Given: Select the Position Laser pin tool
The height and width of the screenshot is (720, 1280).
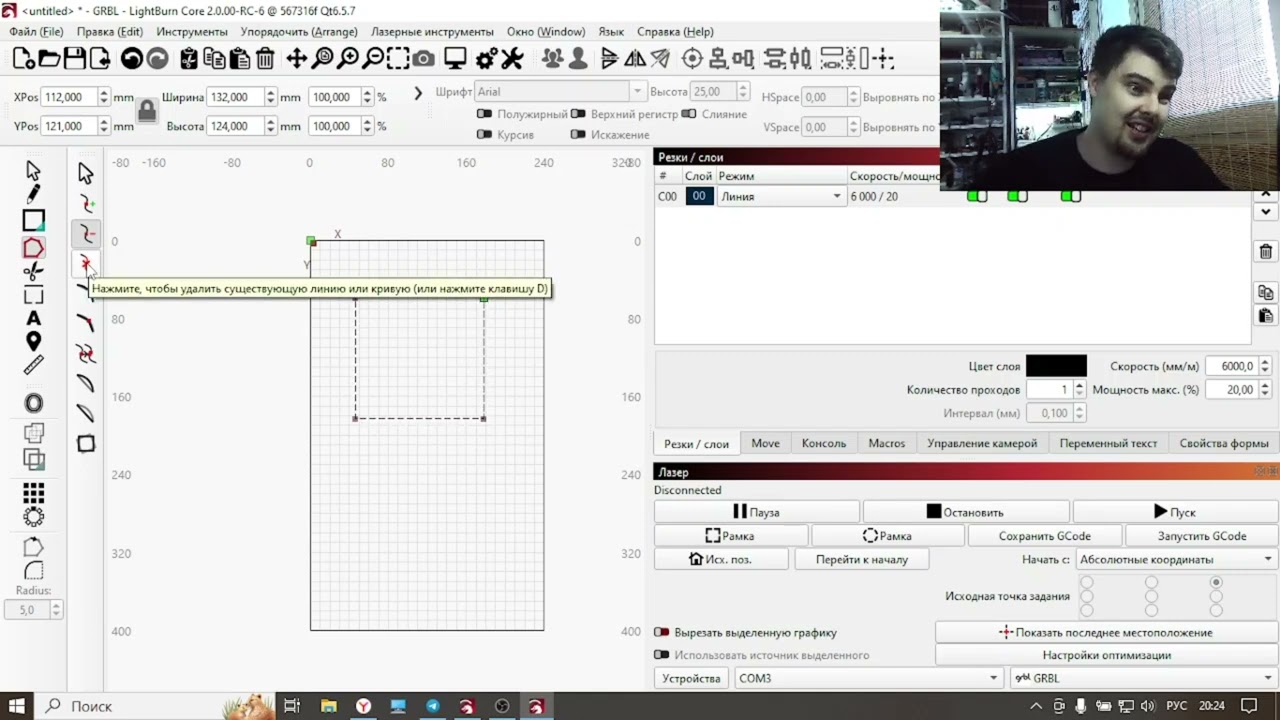Looking at the screenshot, I should (x=33, y=343).
